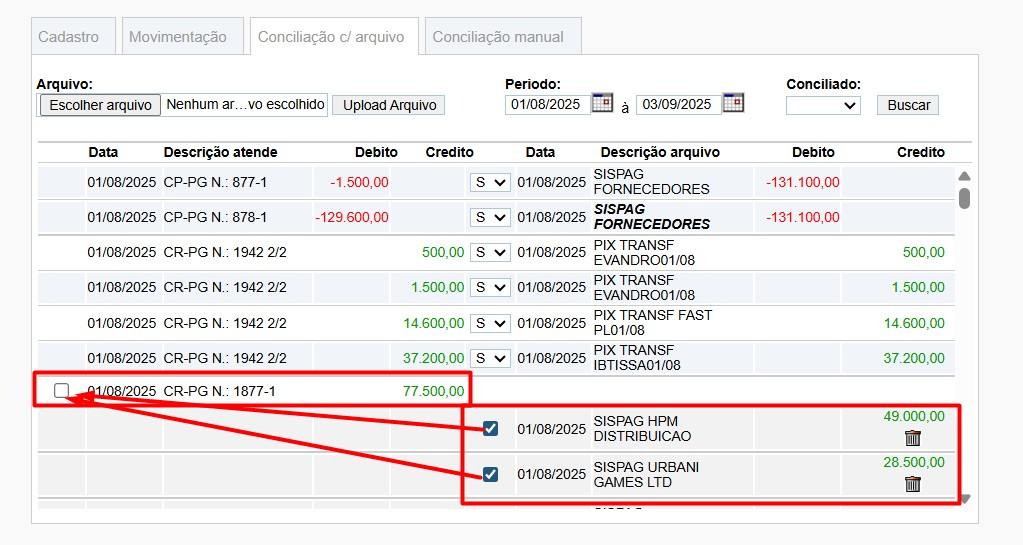Delete SISPAG HPM DISTRIBUICAO entry with trash icon
Image resolution: width=1023 pixels, height=545 pixels.
click(x=913, y=438)
